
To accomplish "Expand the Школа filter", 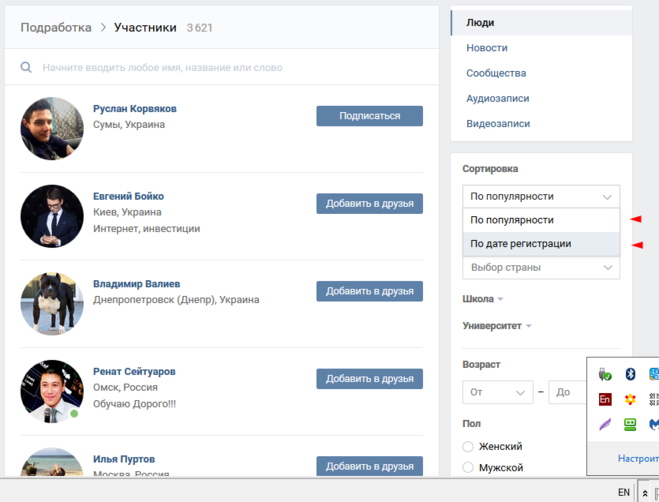I will point(483,299).
